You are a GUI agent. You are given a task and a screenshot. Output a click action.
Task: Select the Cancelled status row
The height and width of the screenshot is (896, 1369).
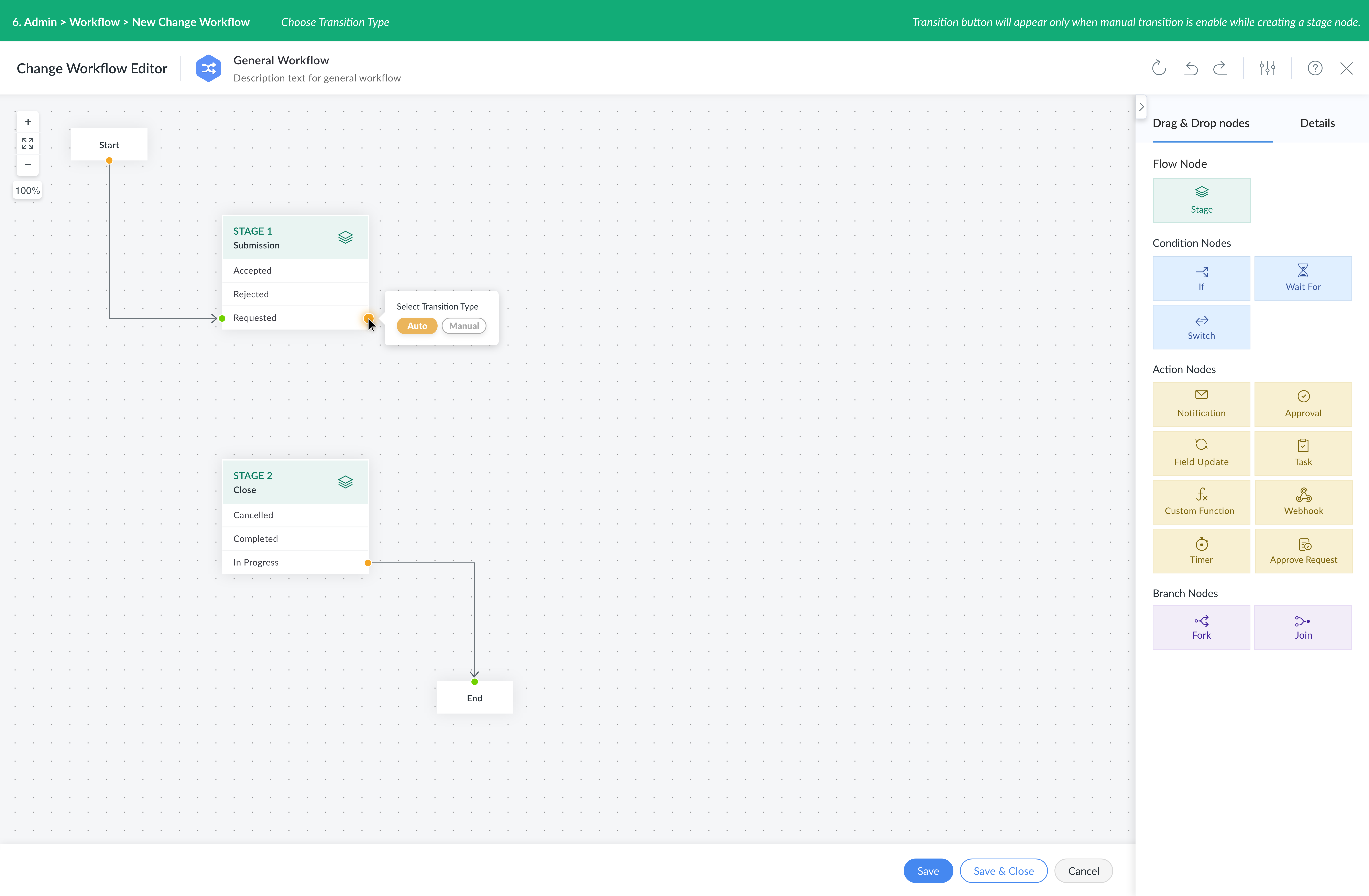pos(295,515)
